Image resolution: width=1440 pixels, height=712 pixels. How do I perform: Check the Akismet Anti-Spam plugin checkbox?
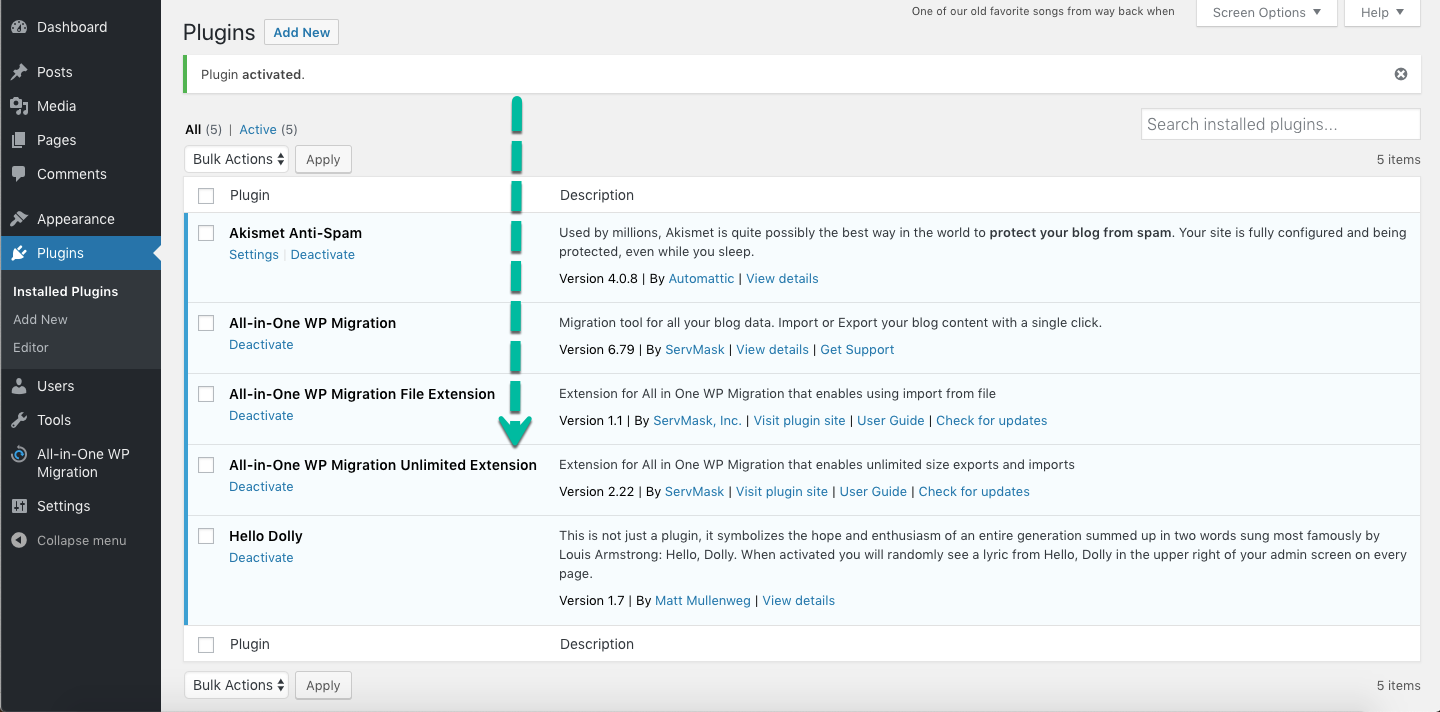click(x=206, y=233)
